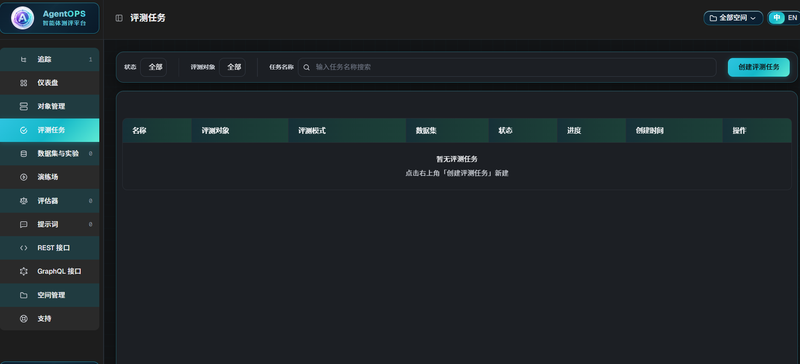Open the 状态 全部 filter dropdown

pos(154,67)
